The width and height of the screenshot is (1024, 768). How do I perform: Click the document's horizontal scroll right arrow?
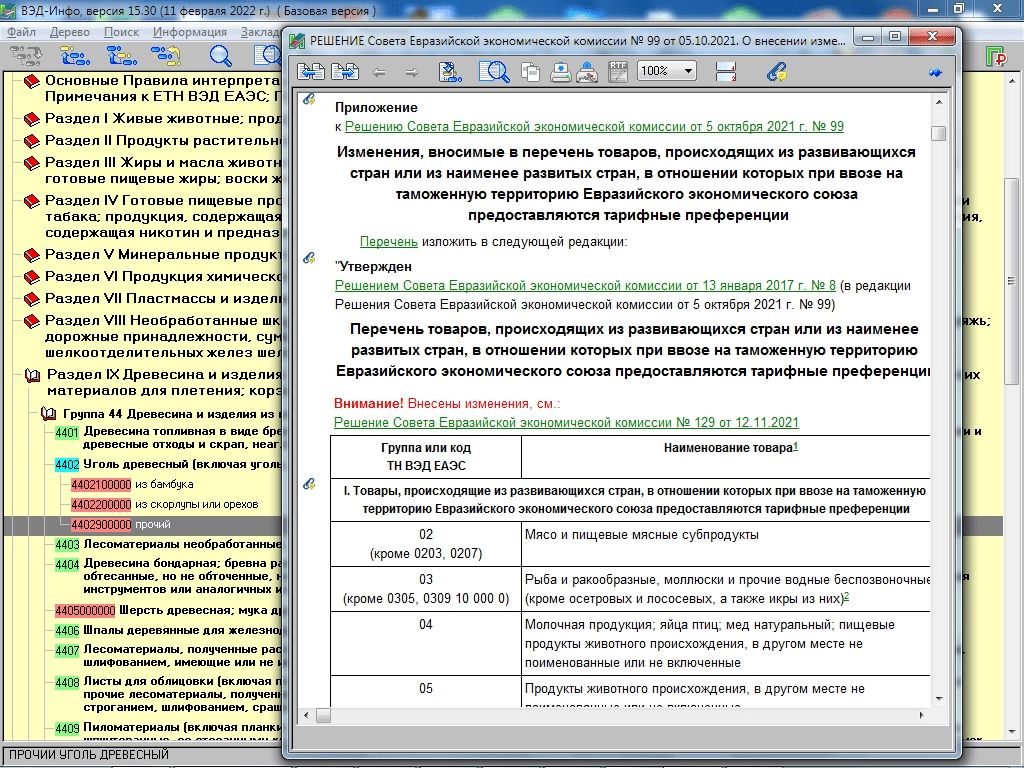point(921,716)
